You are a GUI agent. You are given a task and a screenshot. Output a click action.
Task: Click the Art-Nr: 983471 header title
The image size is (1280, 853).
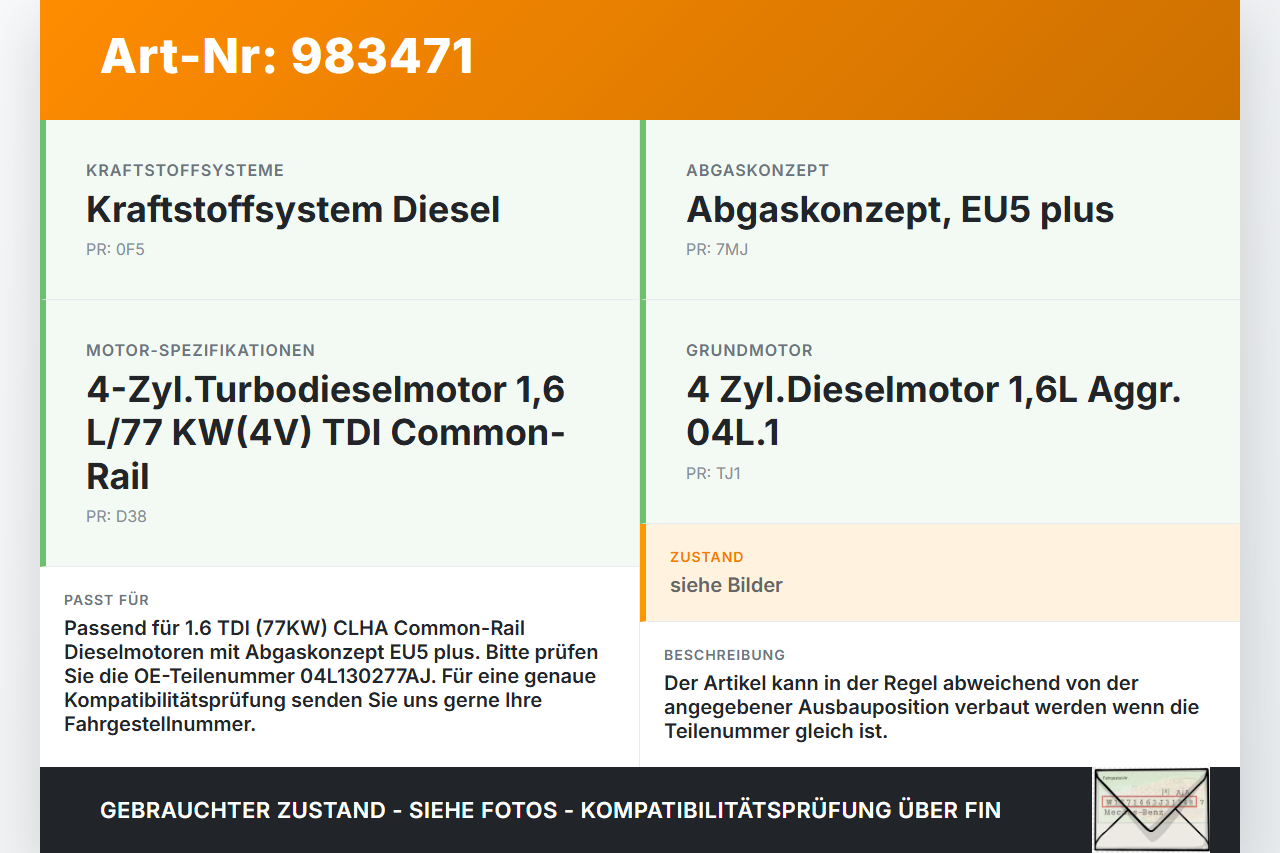click(287, 57)
